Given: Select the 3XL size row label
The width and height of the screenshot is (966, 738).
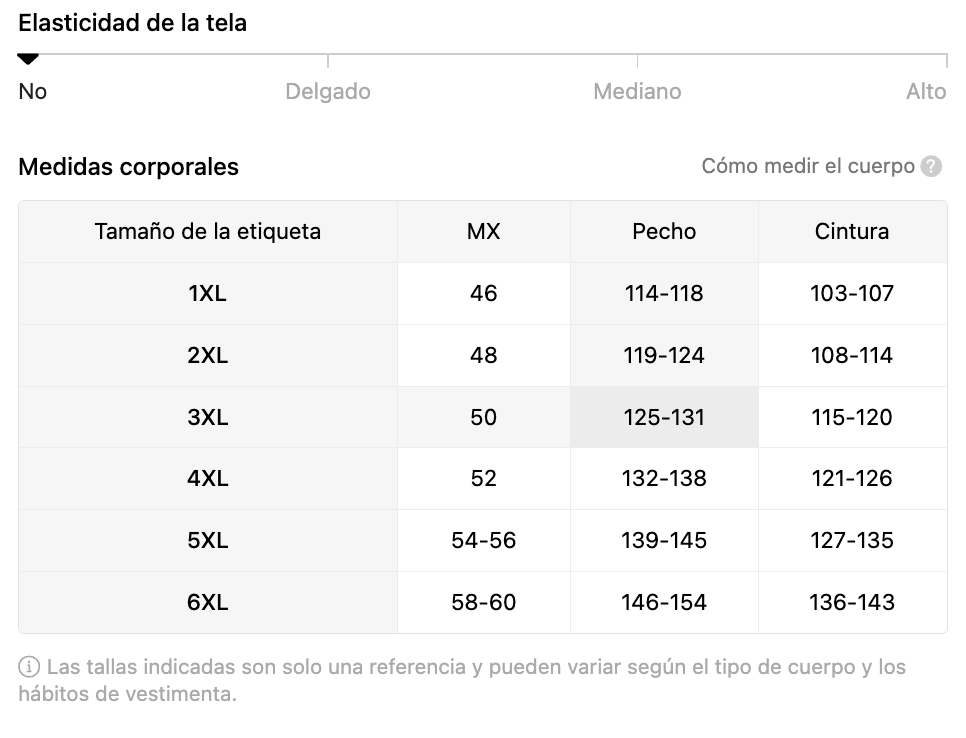Looking at the screenshot, I should [x=208, y=417].
